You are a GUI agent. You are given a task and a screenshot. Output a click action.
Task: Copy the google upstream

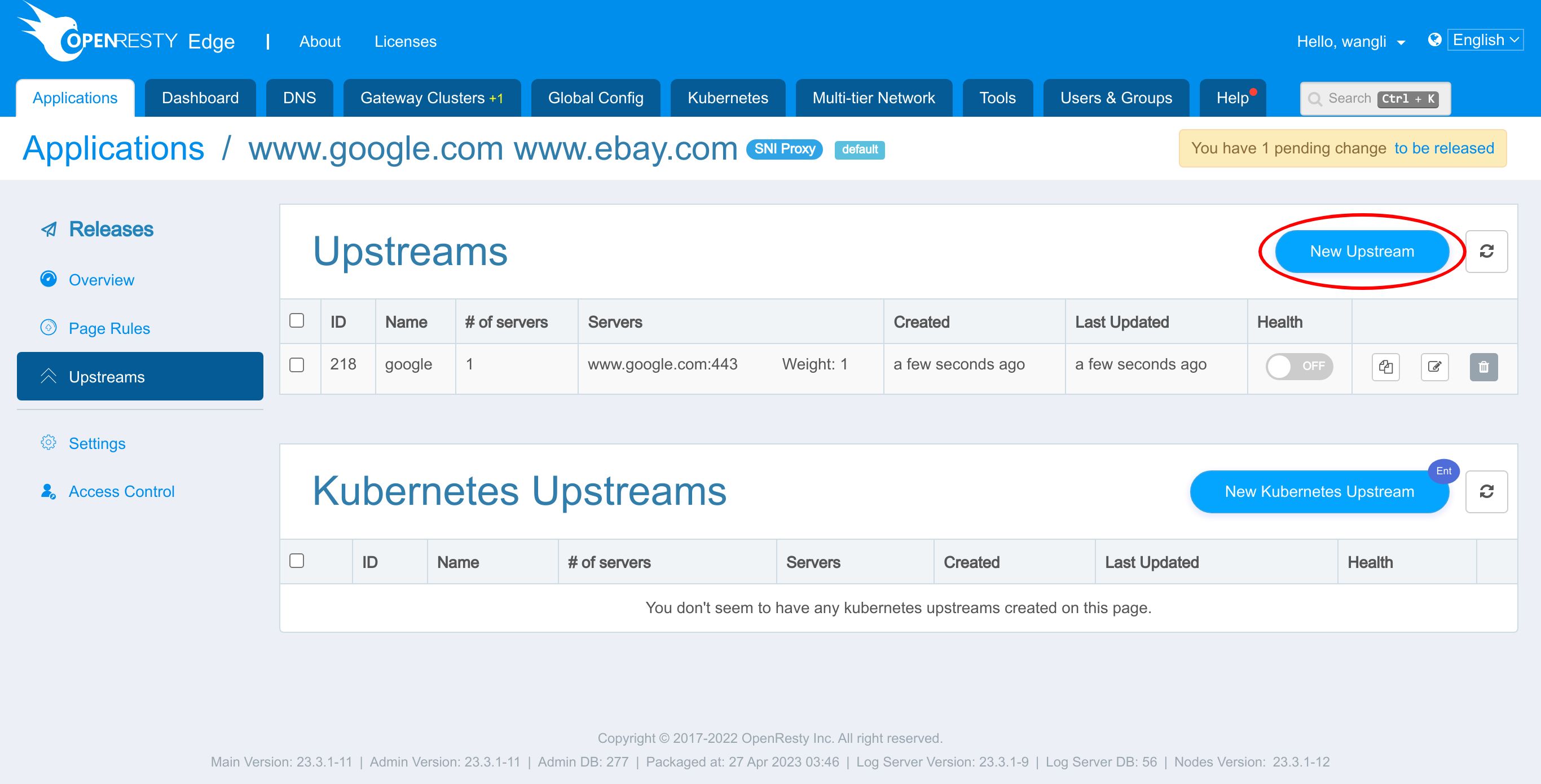tap(1385, 367)
